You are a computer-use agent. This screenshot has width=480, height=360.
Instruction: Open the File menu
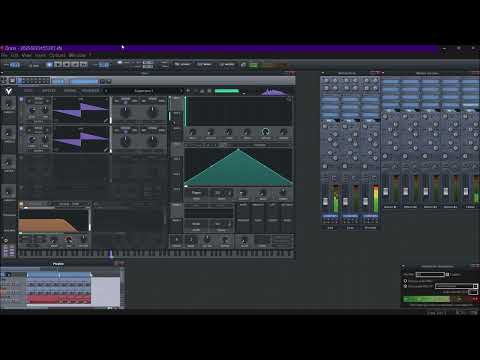coord(3,55)
